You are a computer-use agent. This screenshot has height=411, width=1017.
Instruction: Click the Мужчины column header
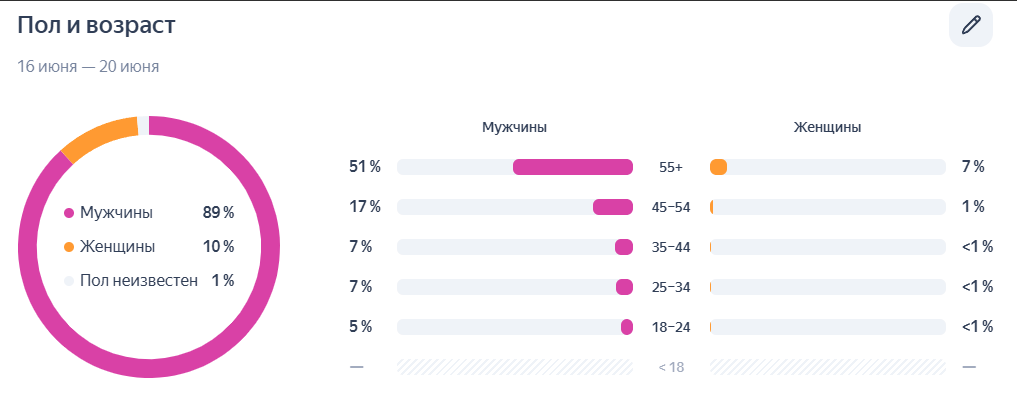[x=514, y=127]
